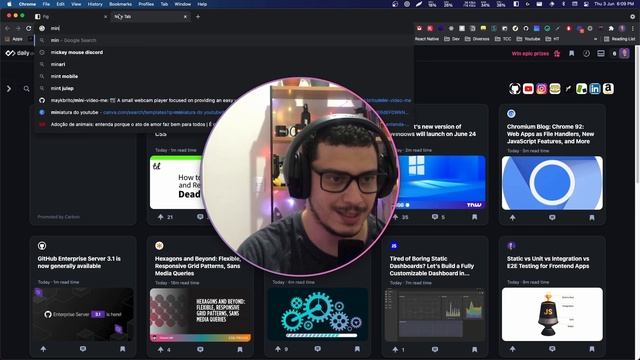The image size is (640, 360).
Task: Open Hexagons and Beyond article thumbnail
Action: (x=200, y=314)
